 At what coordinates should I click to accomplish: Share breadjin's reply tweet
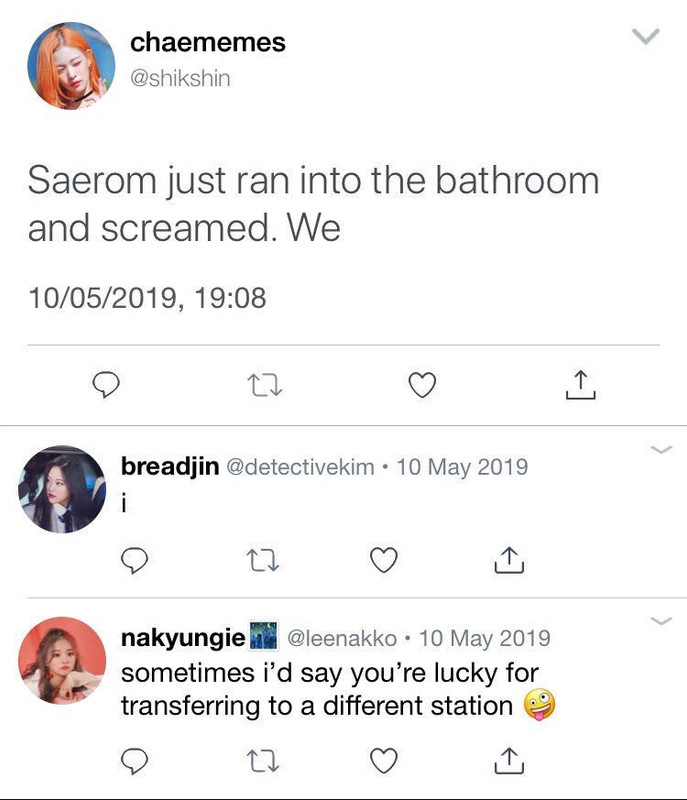[509, 560]
